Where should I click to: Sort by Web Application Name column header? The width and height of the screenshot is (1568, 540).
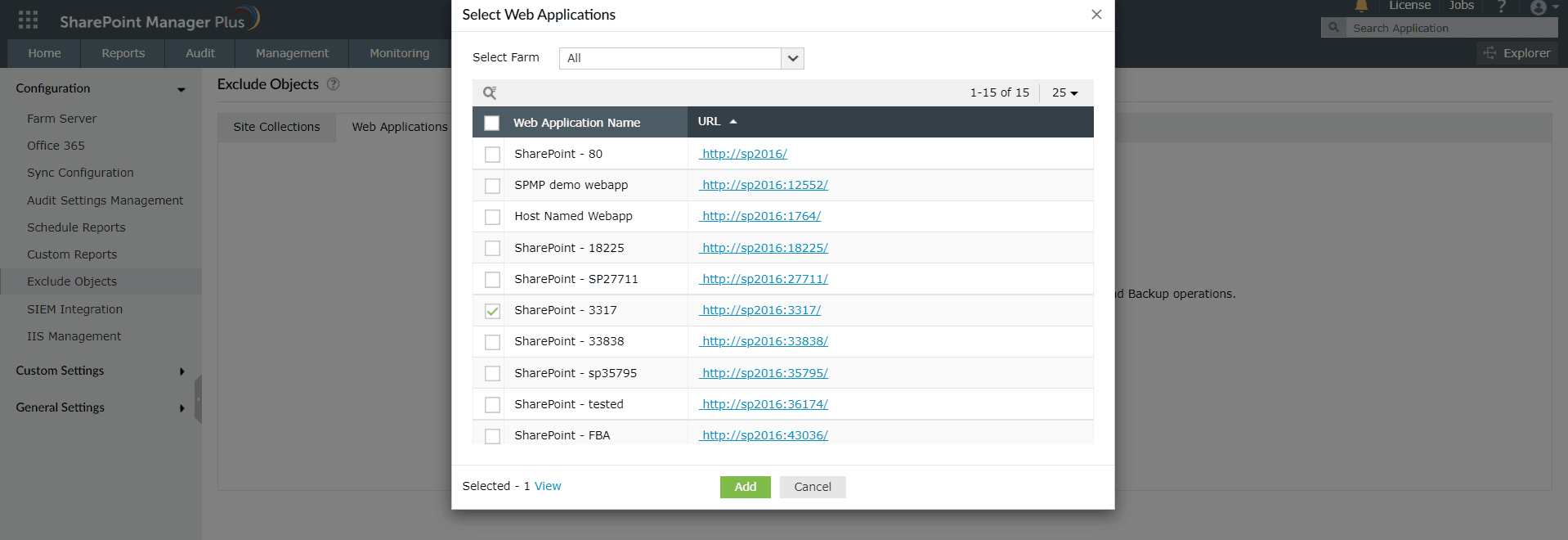pos(576,123)
